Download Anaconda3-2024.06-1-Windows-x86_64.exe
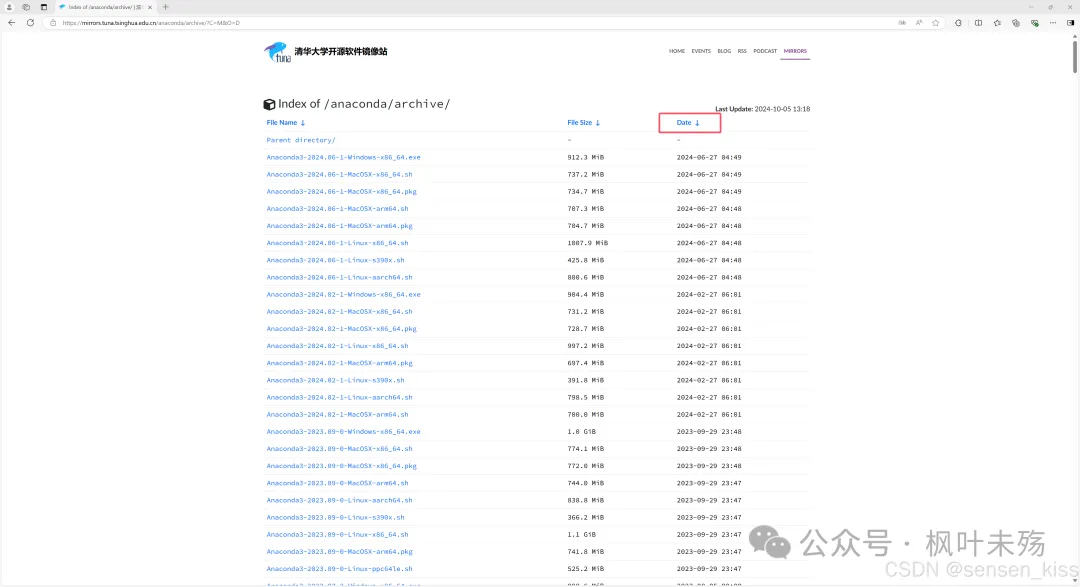 (x=343, y=157)
